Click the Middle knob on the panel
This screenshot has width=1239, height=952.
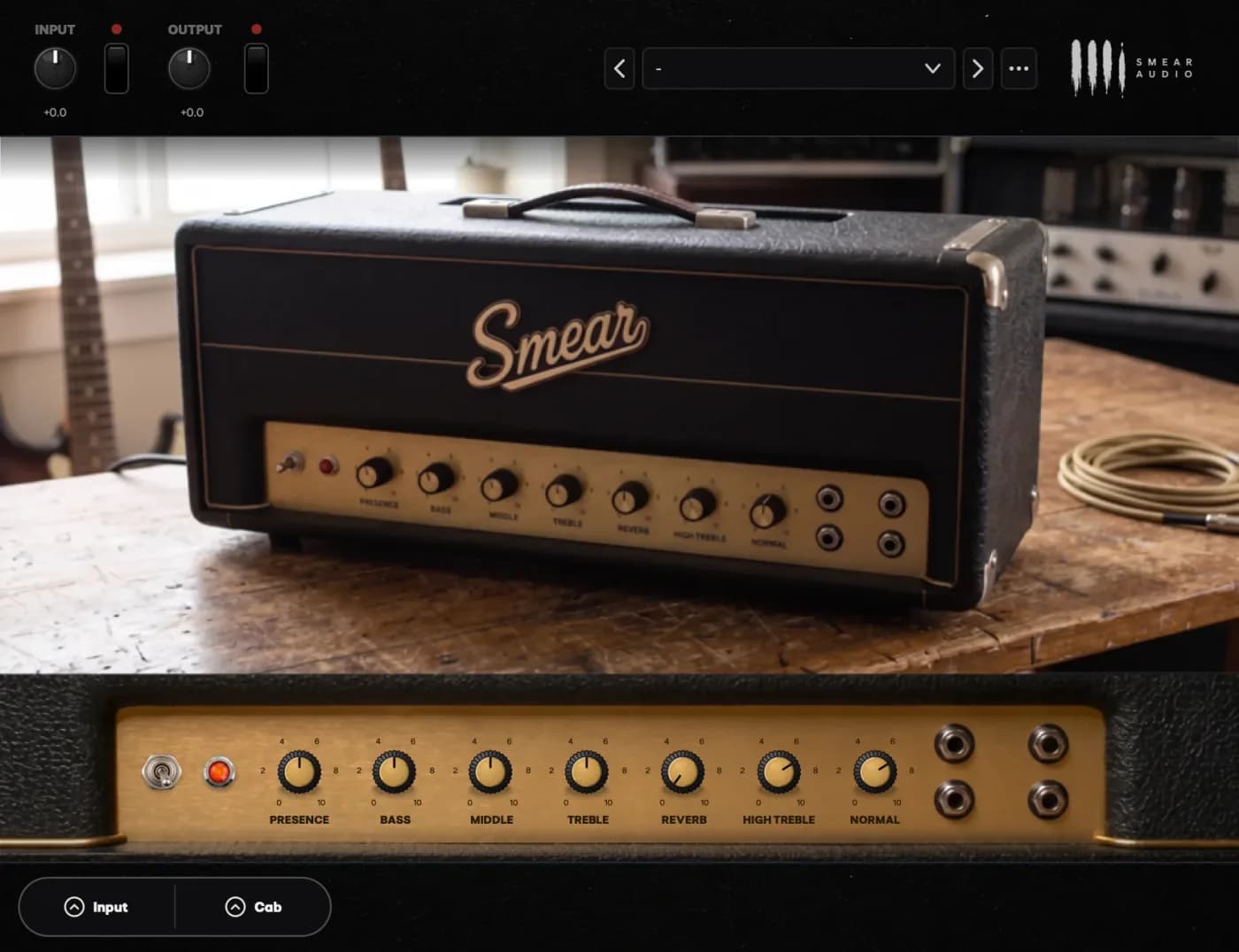490,772
